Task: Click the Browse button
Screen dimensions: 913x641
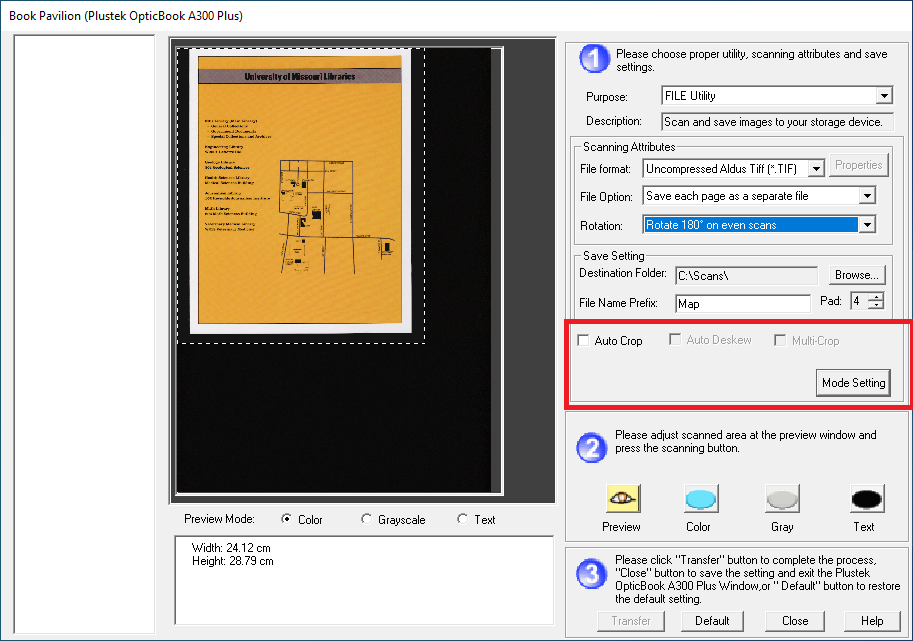Action: (x=857, y=274)
